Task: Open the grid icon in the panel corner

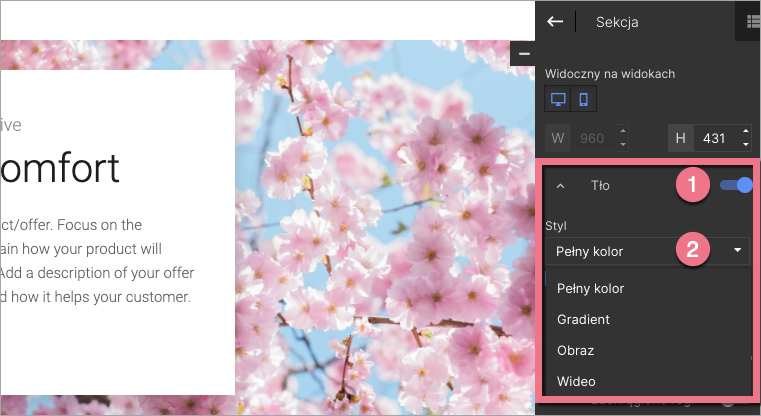Action: pyautogui.click(x=750, y=20)
